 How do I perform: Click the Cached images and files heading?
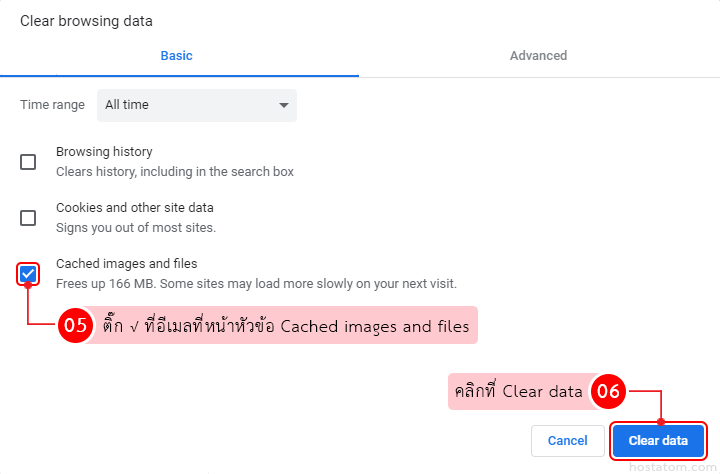click(x=126, y=264)
